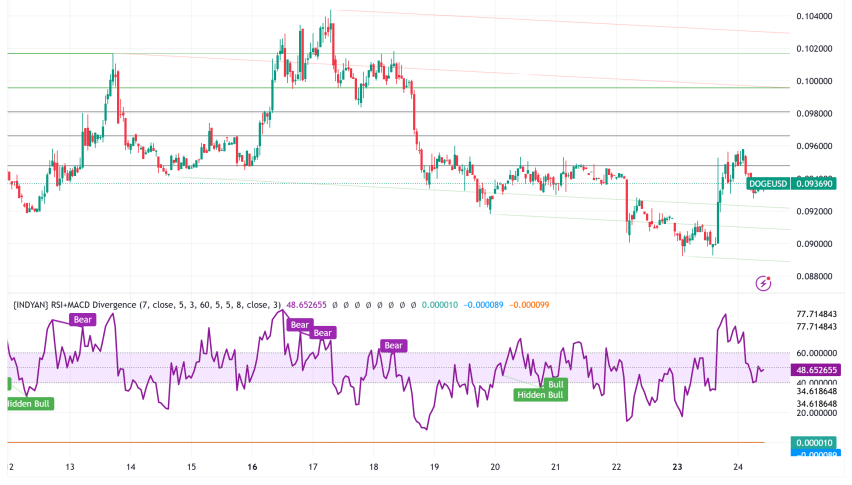Select date 23 on the time axis
This screenshot has width=852, height=485.
point(679,467)
